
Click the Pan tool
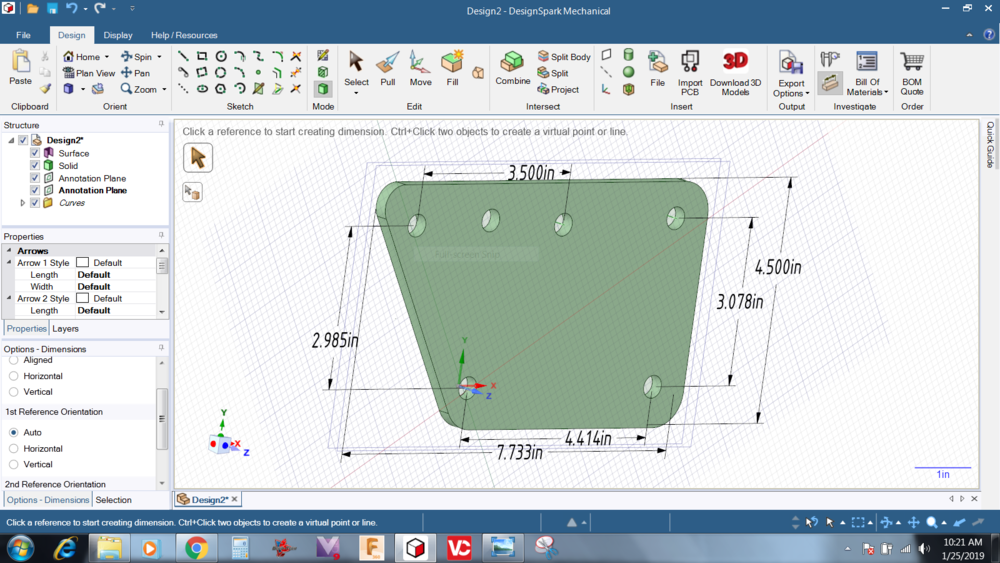[135, 73]
